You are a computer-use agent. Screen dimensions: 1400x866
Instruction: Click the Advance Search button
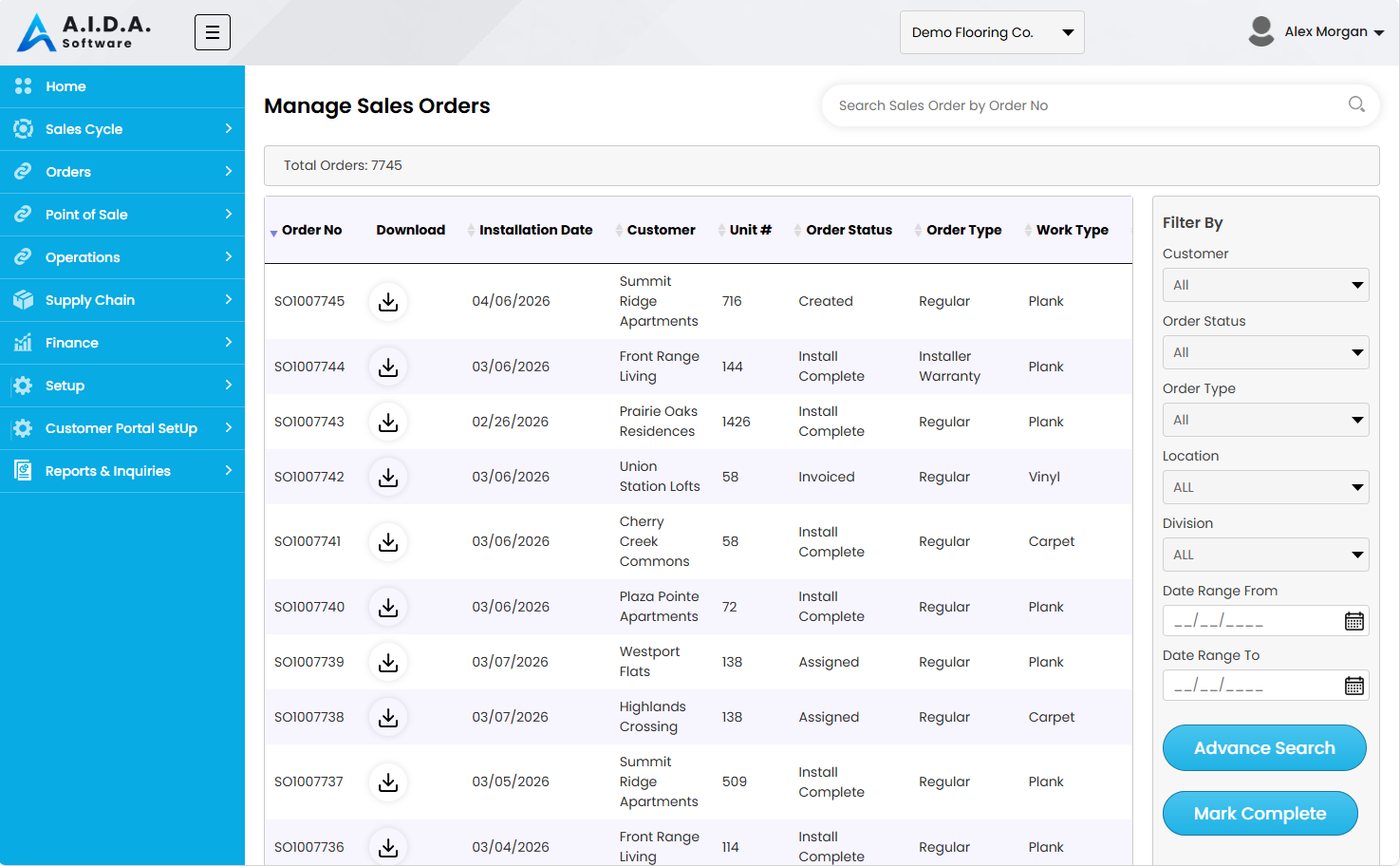(1264, 748)
